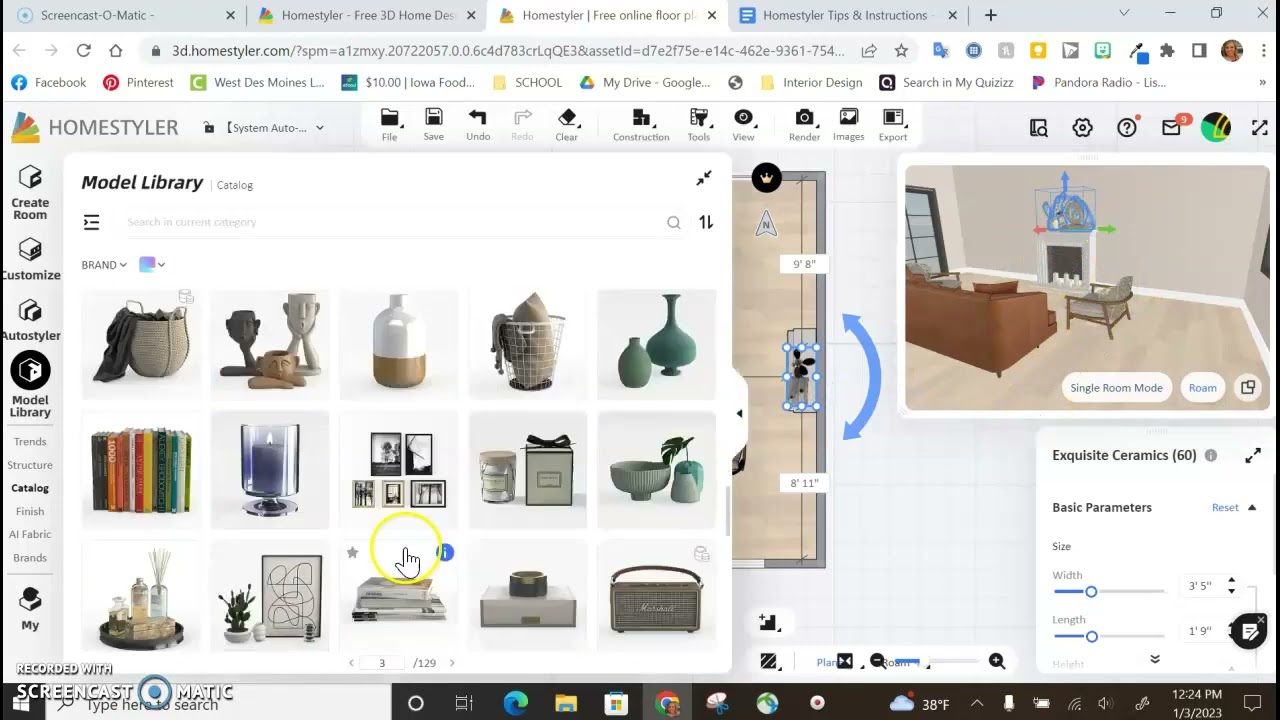Screen dimensions: 1280x720
Task: Open the Images gallery
Action: [x=848, y=124]
